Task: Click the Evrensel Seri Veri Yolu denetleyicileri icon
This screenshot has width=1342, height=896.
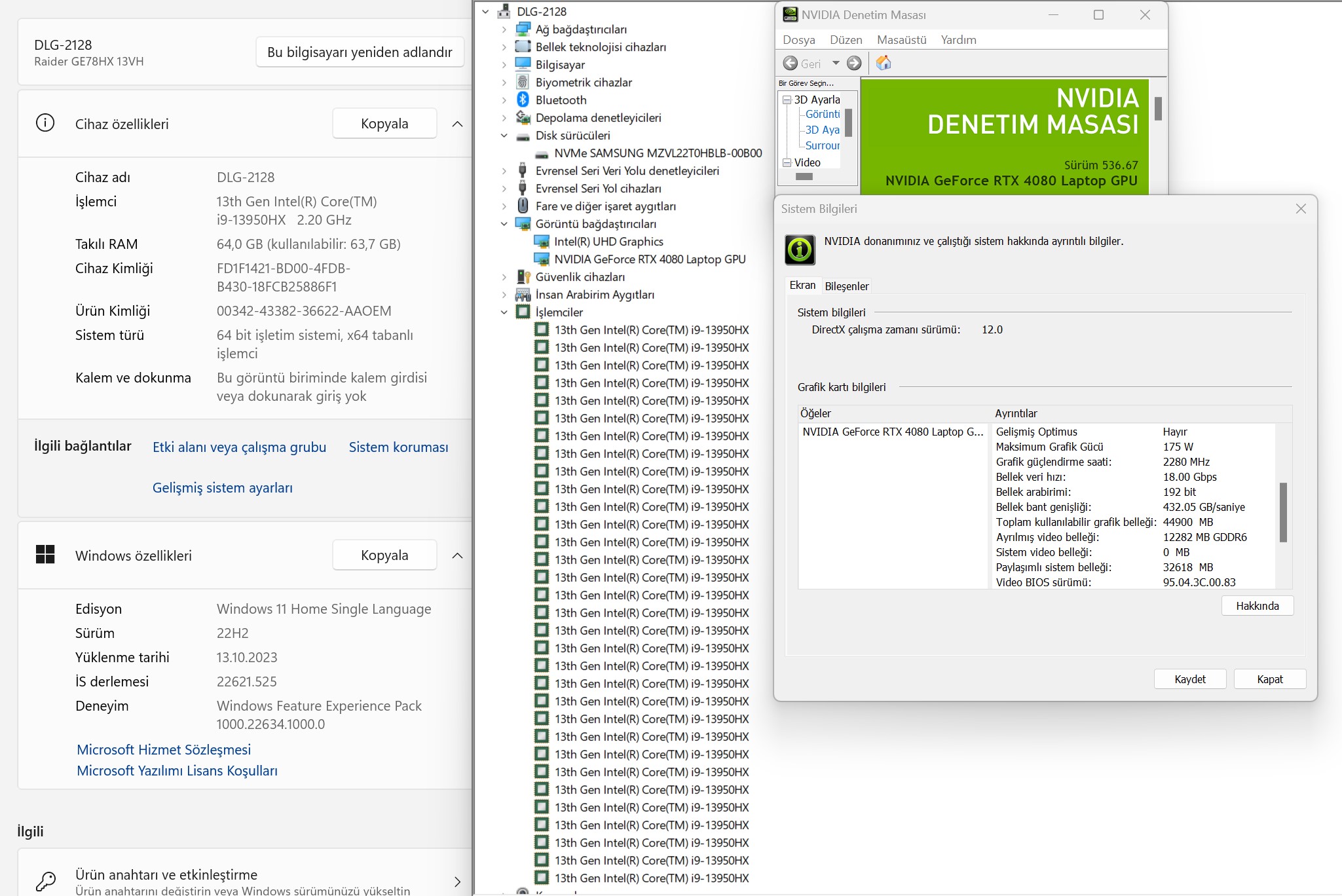Action: tap(523, 170)
